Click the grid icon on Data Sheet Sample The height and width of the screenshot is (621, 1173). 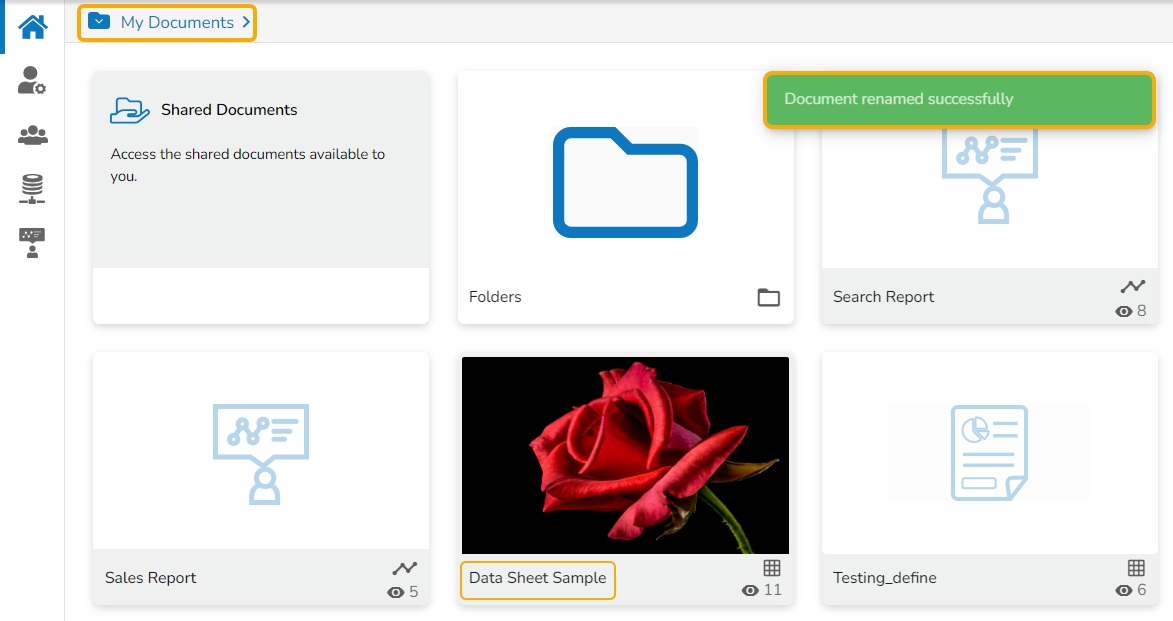pyautogui.click(x=771, y=568)
